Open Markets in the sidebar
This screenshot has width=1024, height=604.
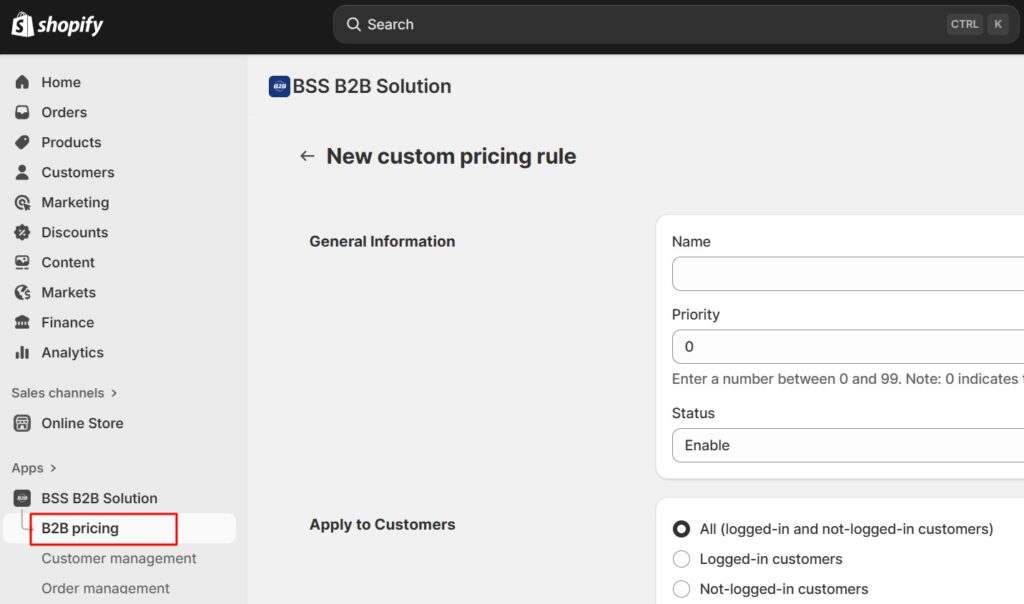[x=69, y=293]
